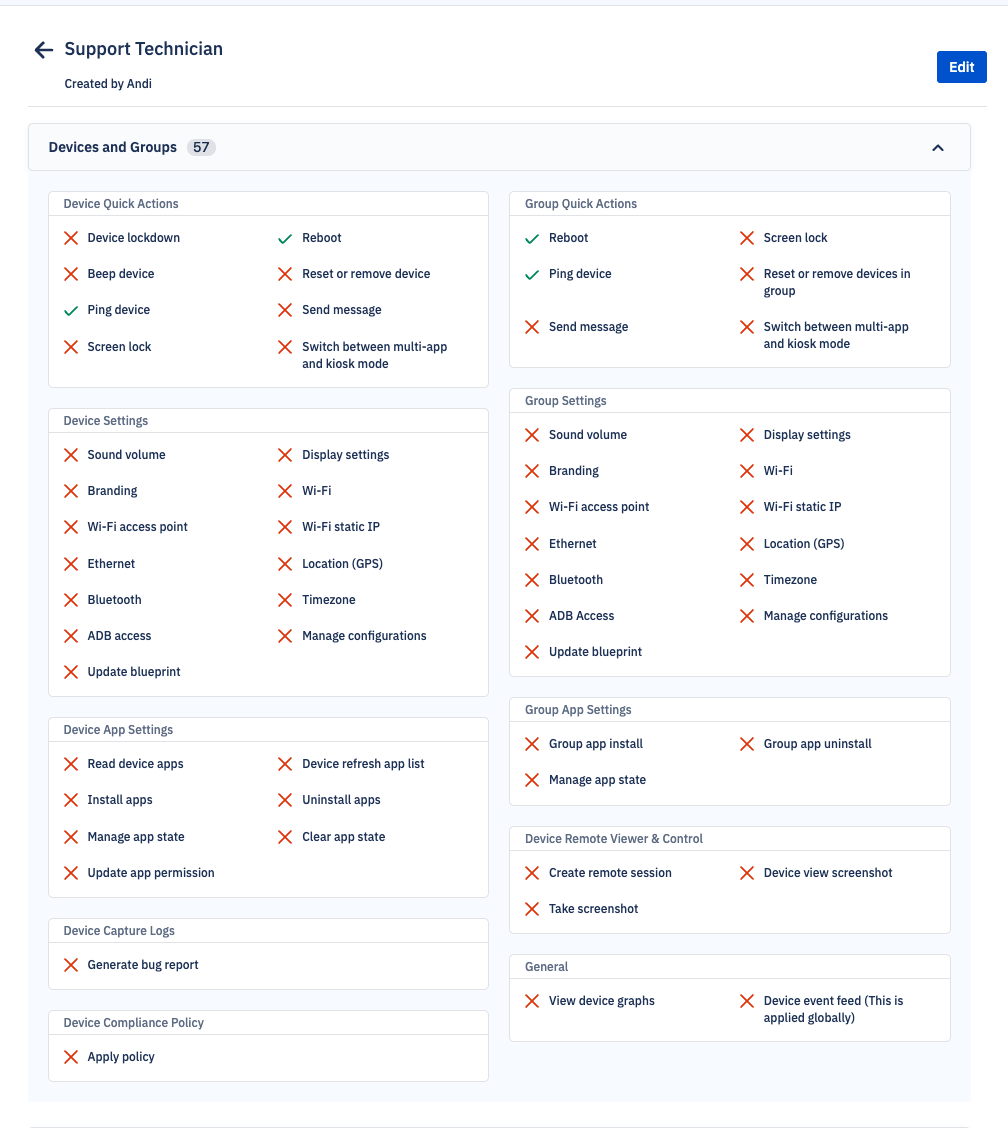Click Update blueprint label in Group Settings
Image resolution: width=1008 pixels, height=1128 pixels.
(x=595, y=652)
